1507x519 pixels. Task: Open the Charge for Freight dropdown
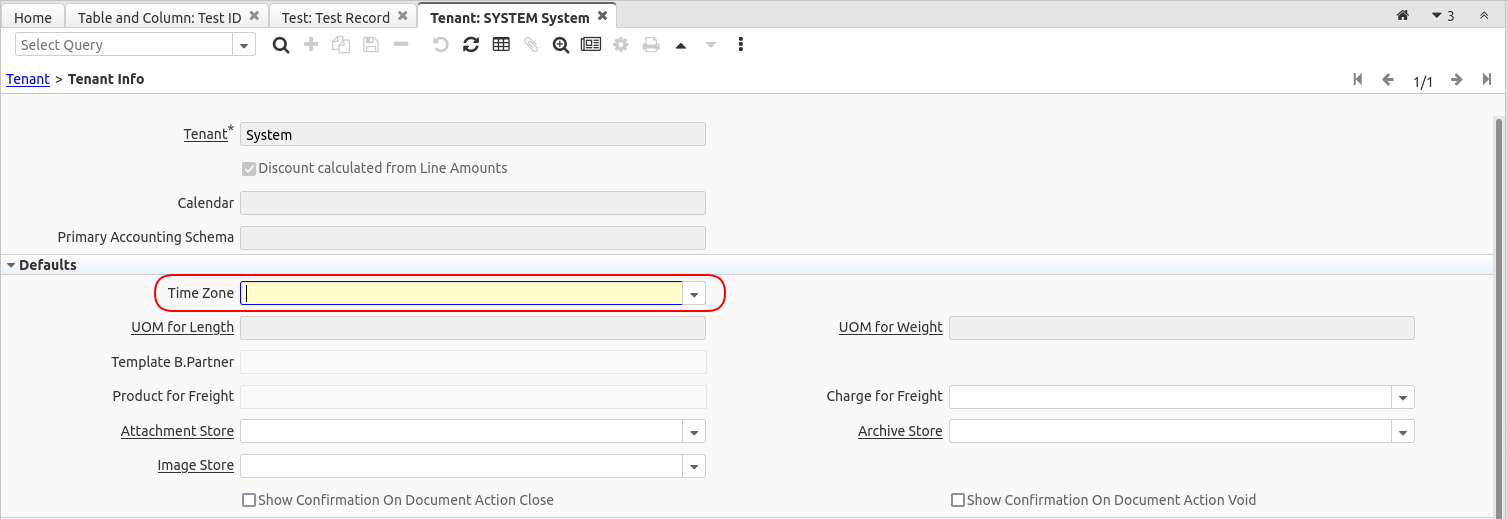coord(1403,397)
